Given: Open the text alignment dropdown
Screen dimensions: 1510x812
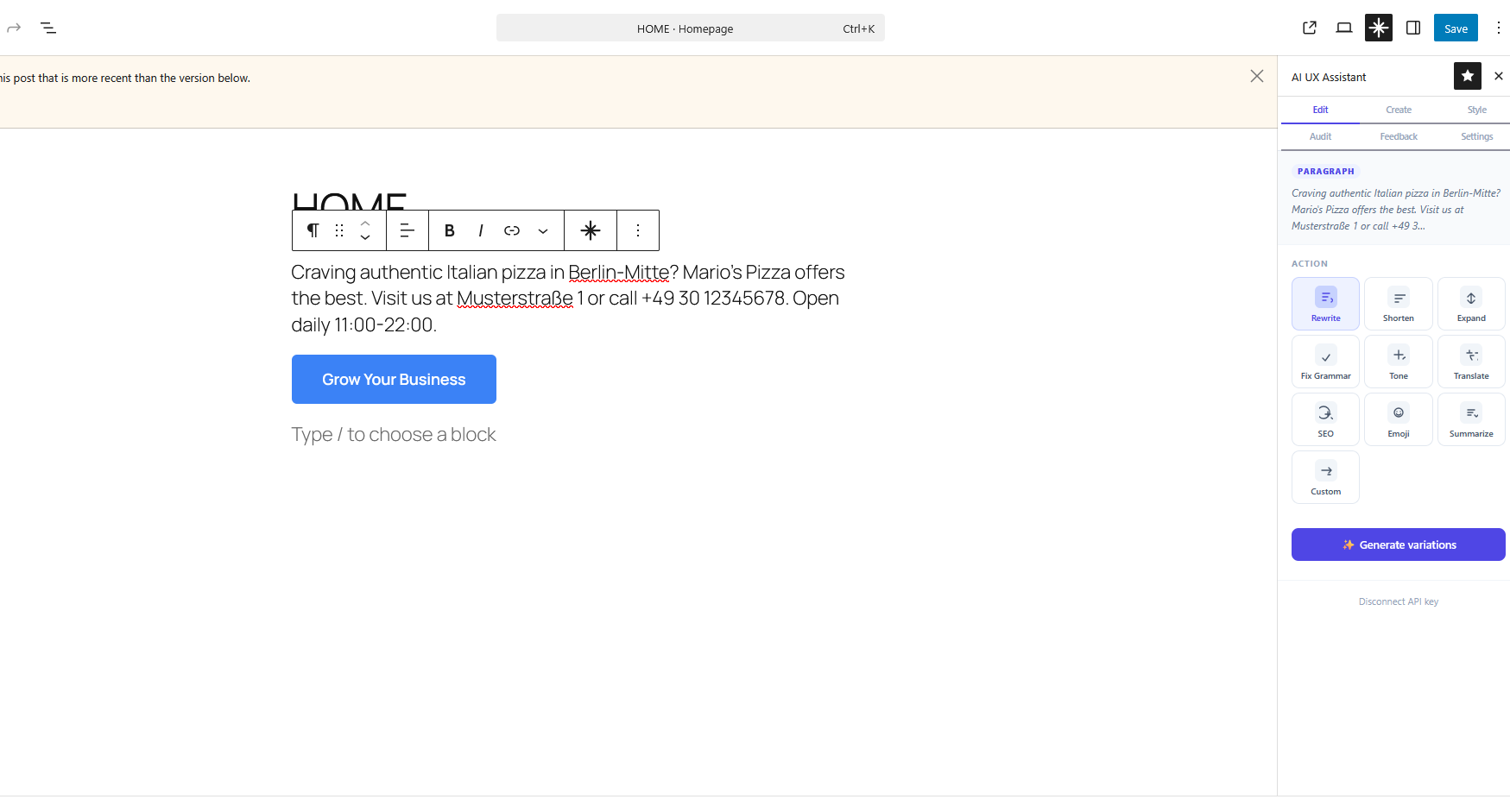Looking at the screenshot, I should (407, 230).
